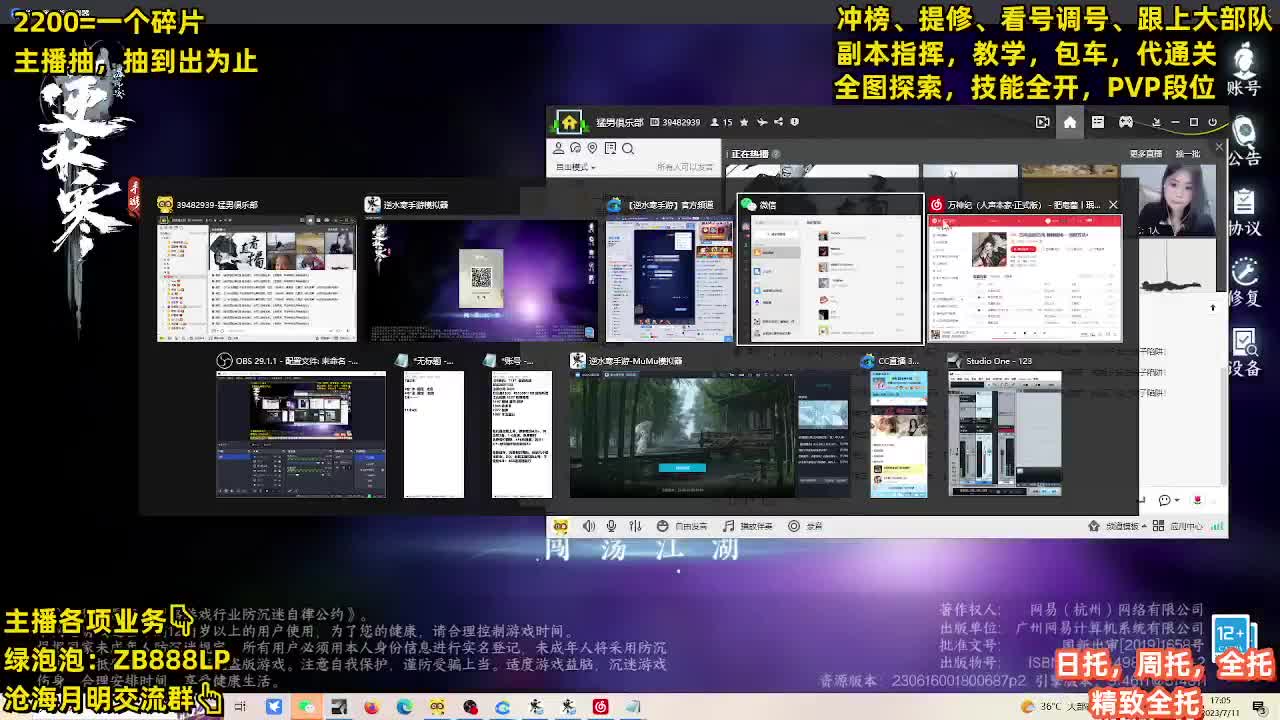Image resolution: width=1280 pixels, height=720 pixels.
Task: Click the YY owl logo in the bottom toolbar
Action: click(x=561, y=526)
